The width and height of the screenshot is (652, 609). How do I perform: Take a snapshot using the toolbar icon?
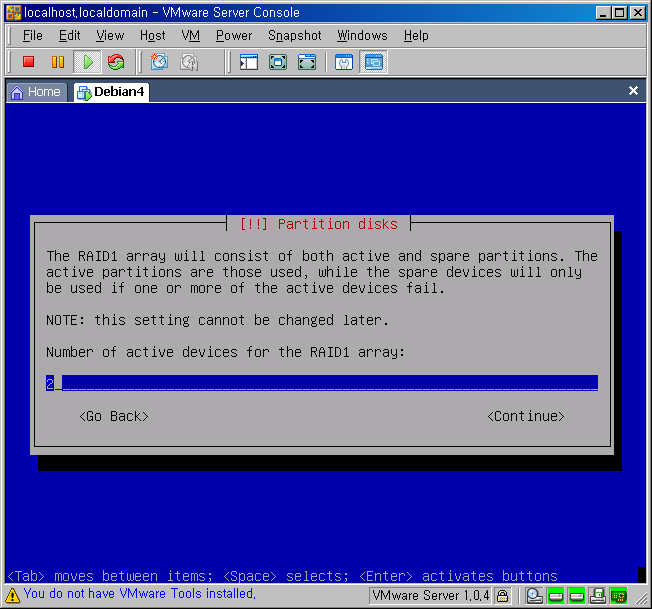tap(159, 62)
